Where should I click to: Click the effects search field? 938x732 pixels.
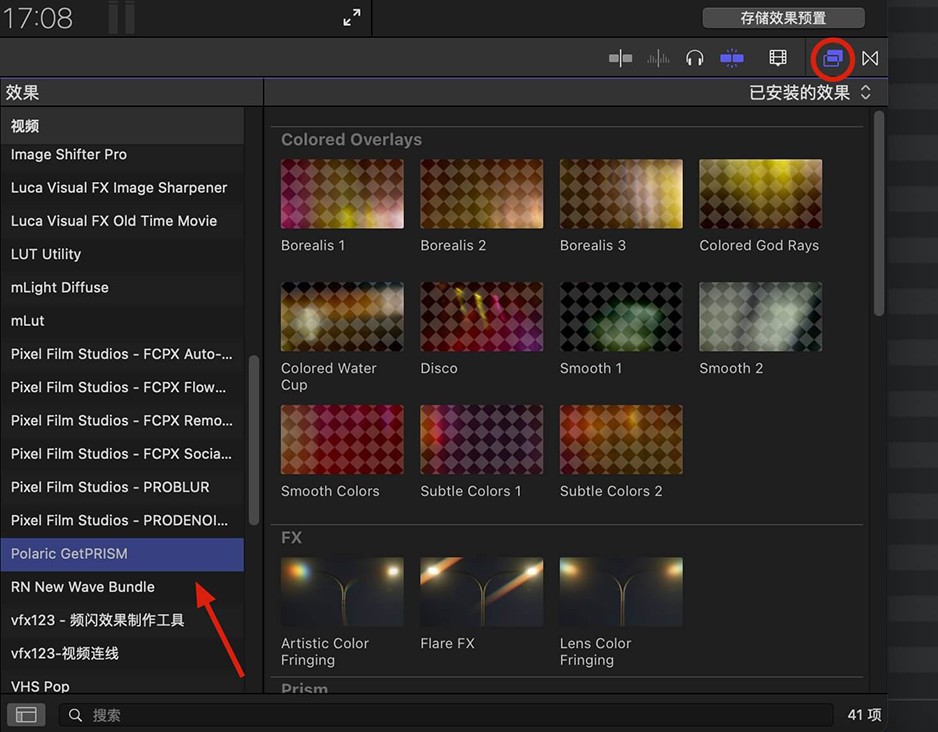point(450,714)
